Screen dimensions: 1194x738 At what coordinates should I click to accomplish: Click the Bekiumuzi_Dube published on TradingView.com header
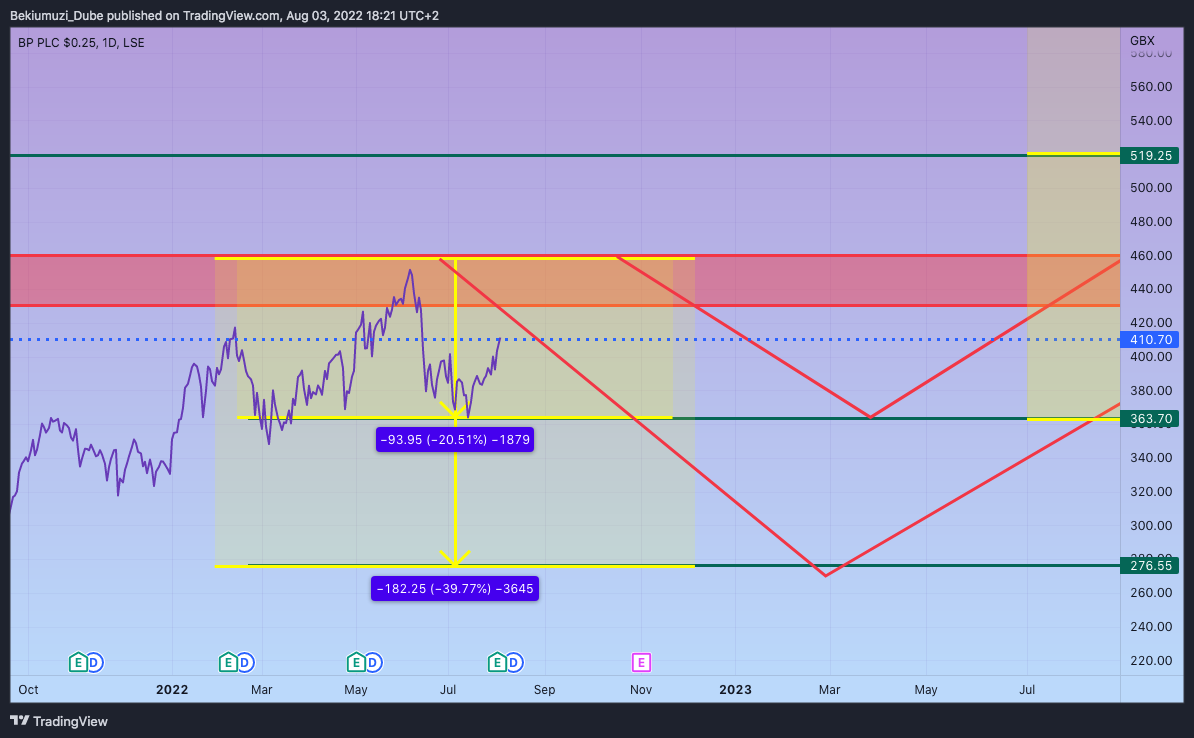[225, 15]
